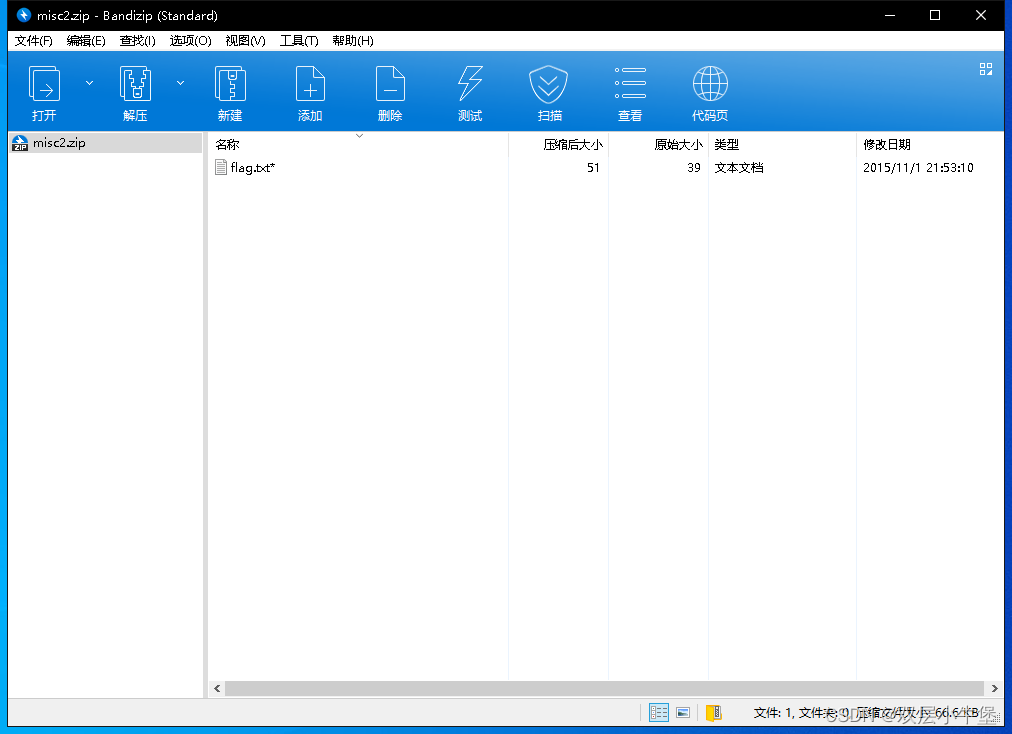
Task: Expand the Open button dropdown arrow
Action: 90,83
